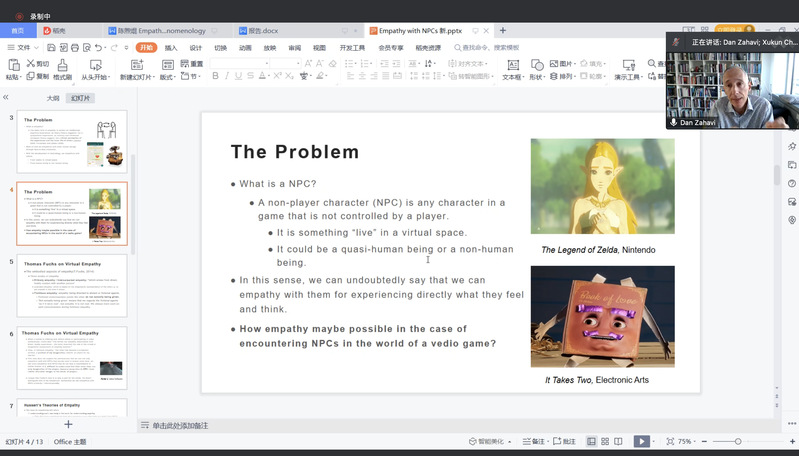Open the text highlight color picker
This screenshot has height=456, width=799.
point(320,76)
